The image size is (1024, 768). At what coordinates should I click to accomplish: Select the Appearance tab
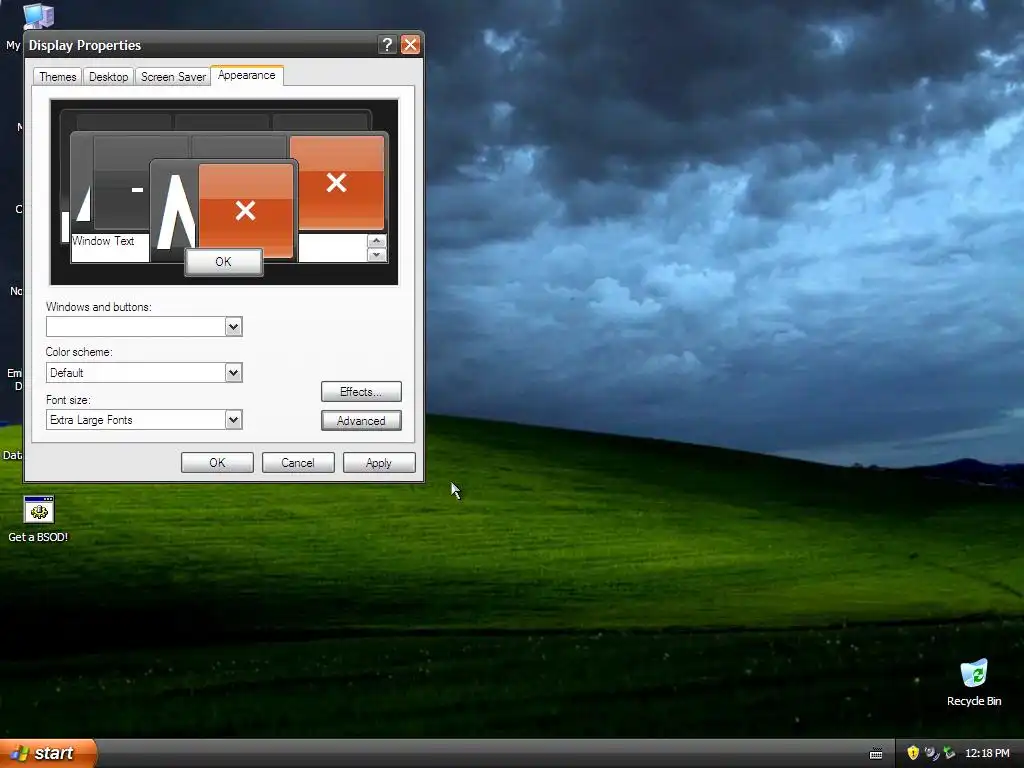tap(247, 75)
